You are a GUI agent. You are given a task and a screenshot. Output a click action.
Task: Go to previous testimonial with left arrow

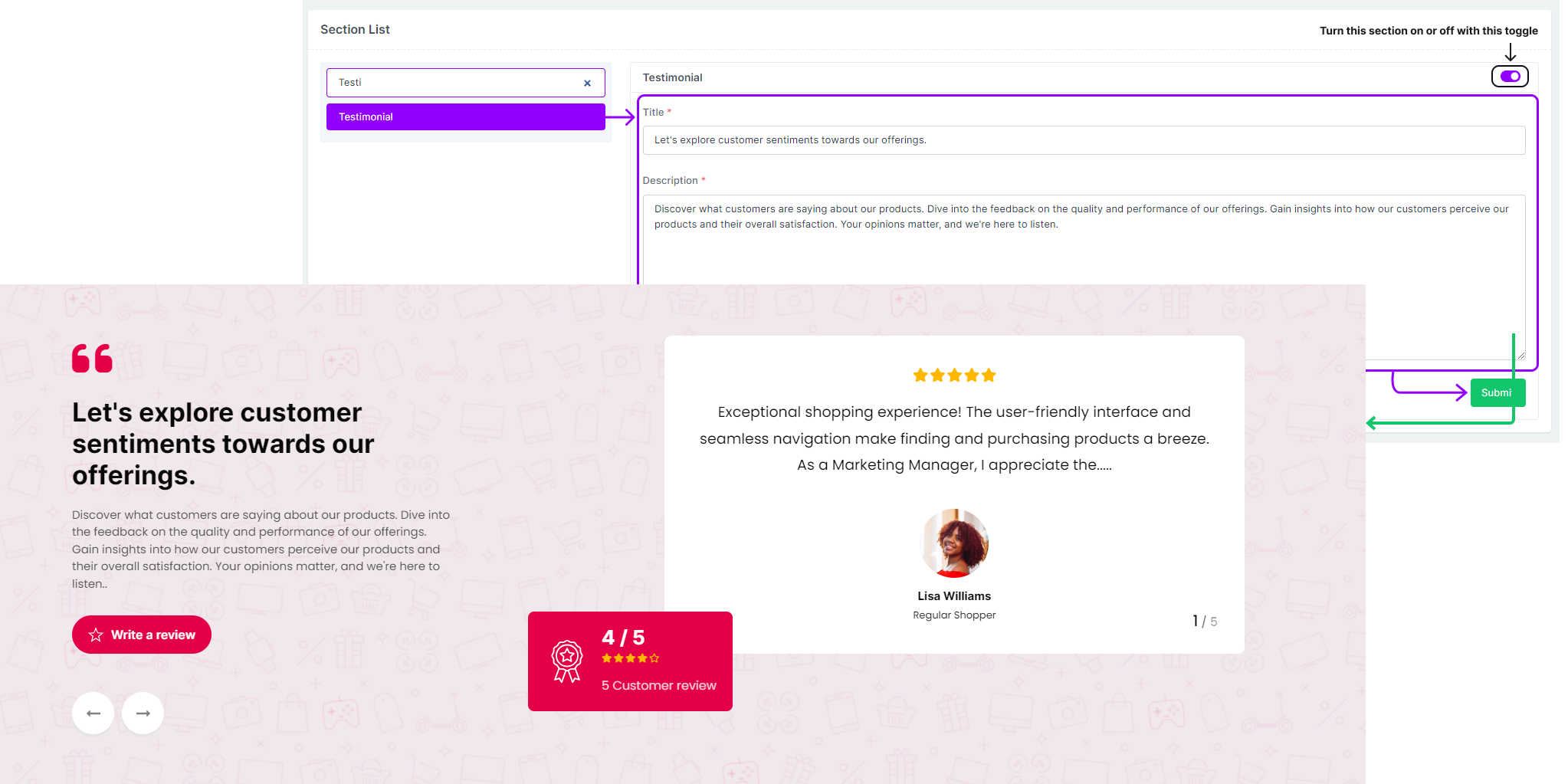click(x=93, y=713)
